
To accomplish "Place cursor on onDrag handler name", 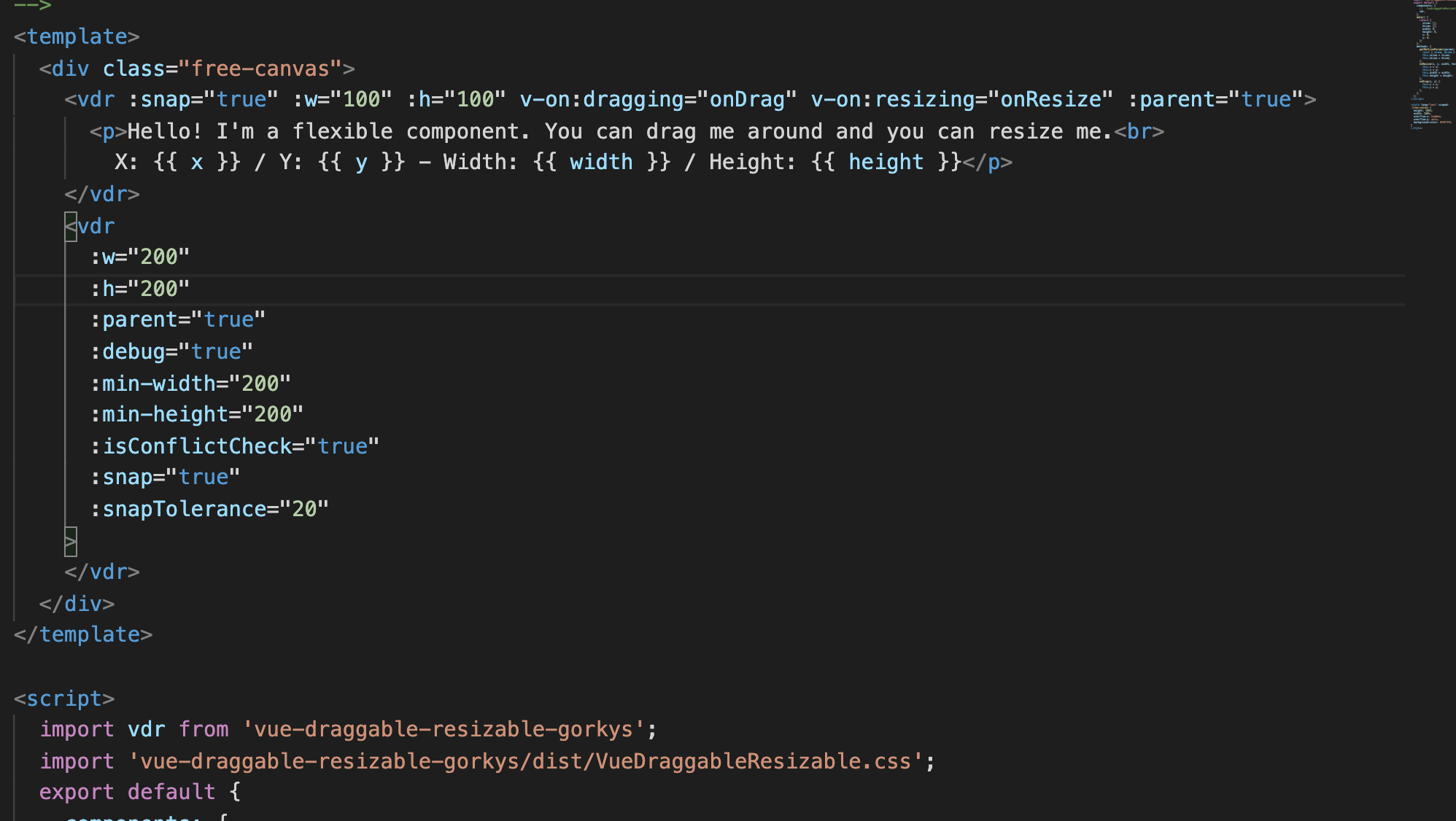I will [747, 99].
